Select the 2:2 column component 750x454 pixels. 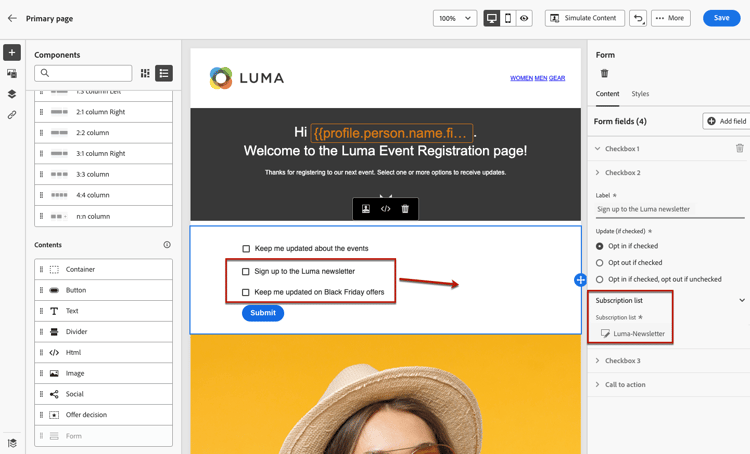click(103, 133)
